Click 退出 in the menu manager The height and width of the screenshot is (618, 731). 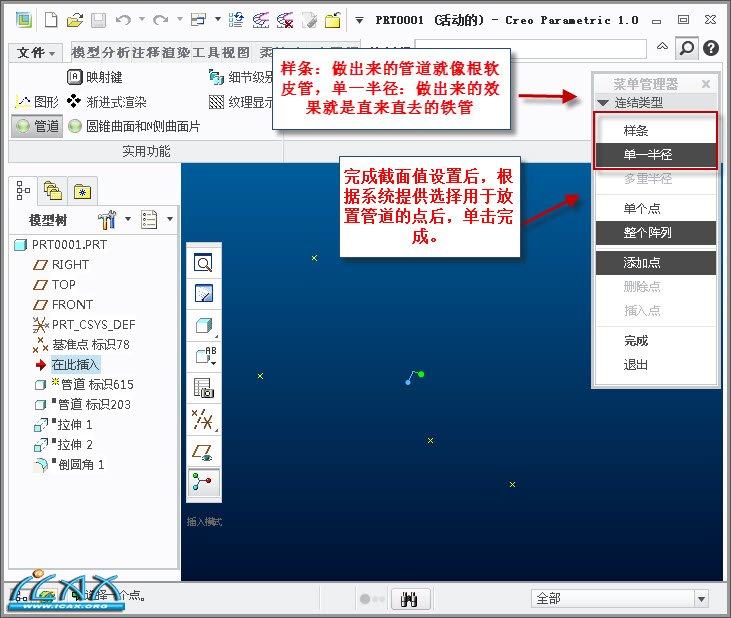tap(655, 364)
